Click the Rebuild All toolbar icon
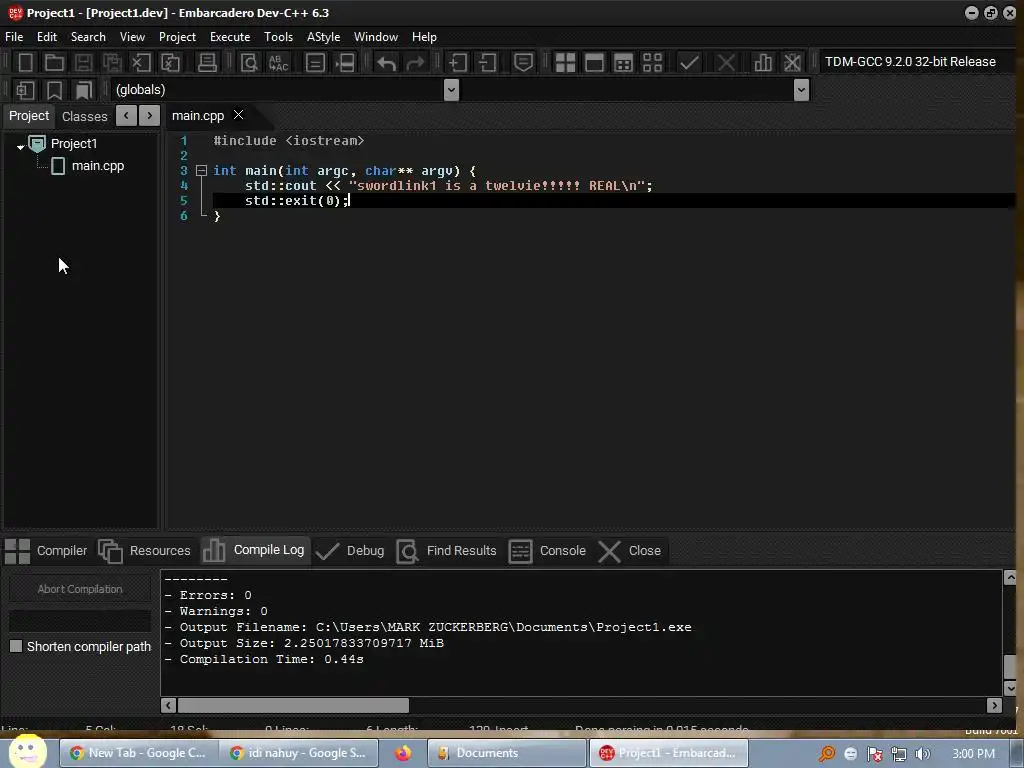The height and width of the screenshot is (768, 1024). (652, 63)
